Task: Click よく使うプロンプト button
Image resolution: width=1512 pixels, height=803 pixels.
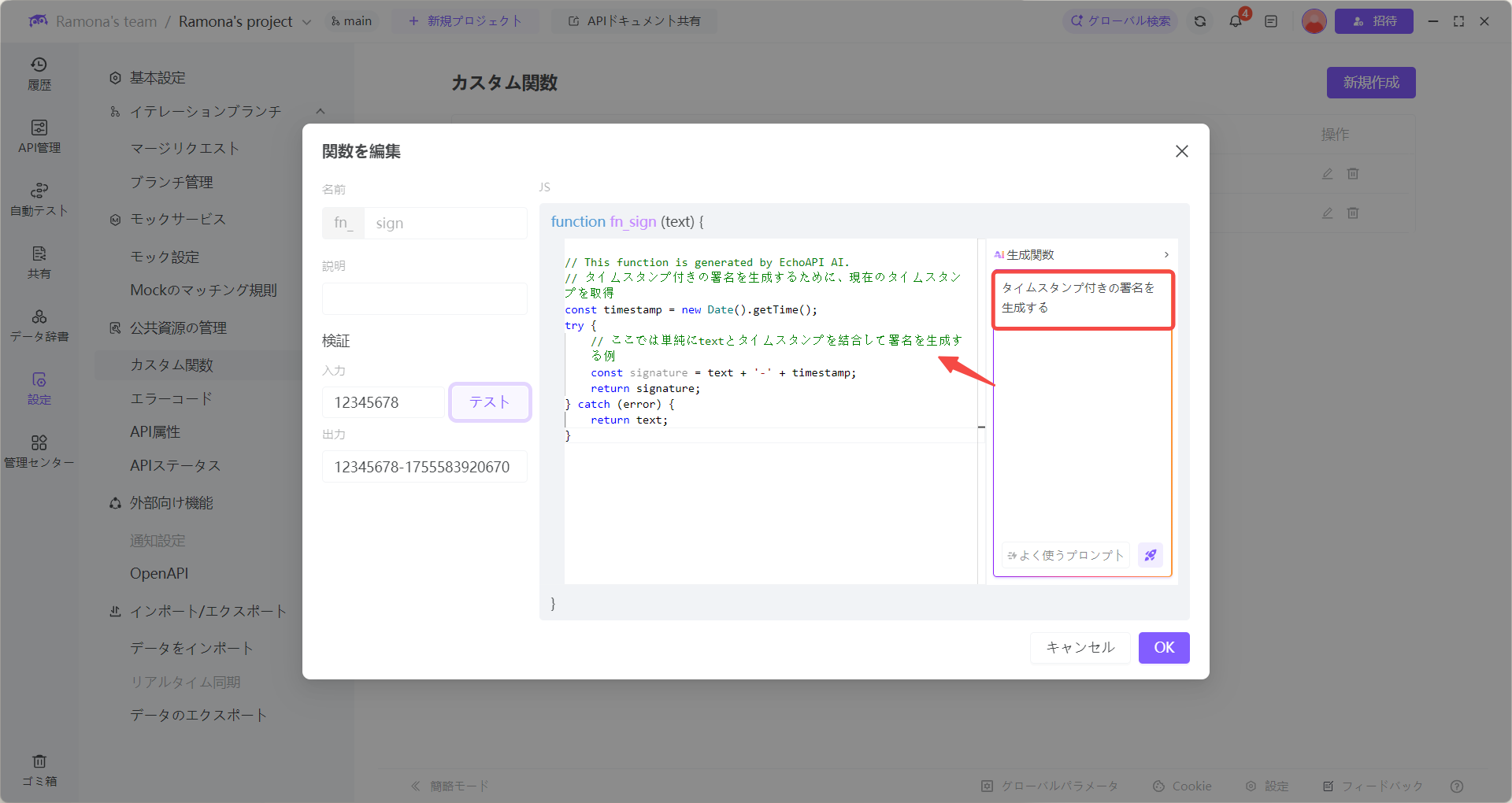Action: click(1065, 555)
